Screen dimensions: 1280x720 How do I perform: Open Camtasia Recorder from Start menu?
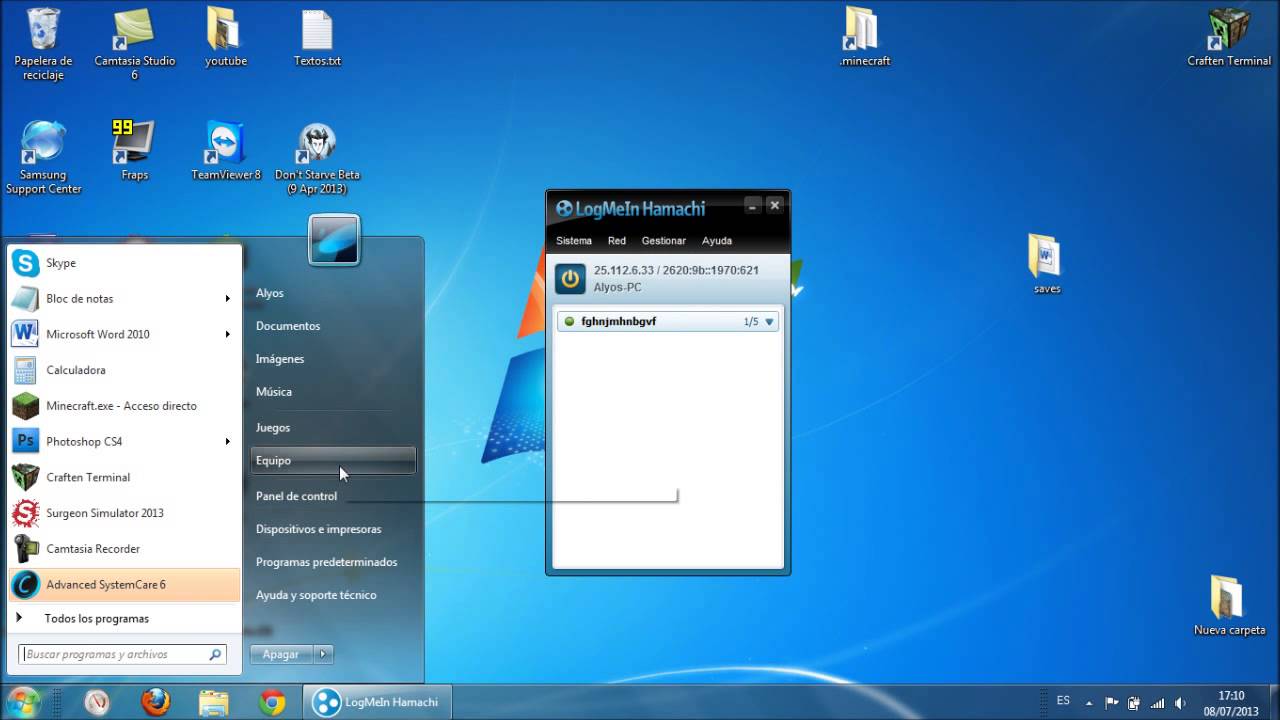click(x=125, y=549)
